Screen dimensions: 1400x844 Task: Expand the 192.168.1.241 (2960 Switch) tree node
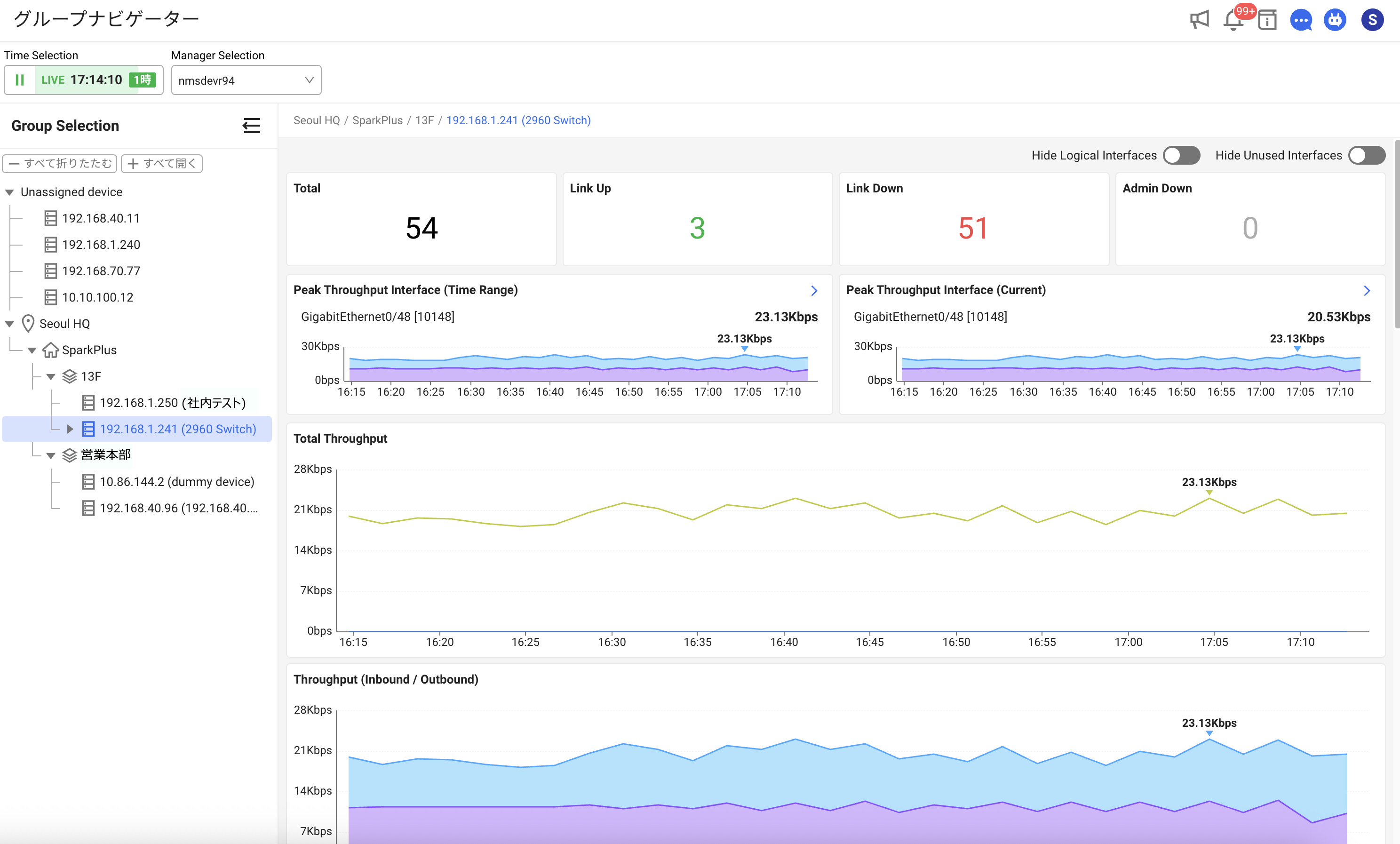(70, 429)
